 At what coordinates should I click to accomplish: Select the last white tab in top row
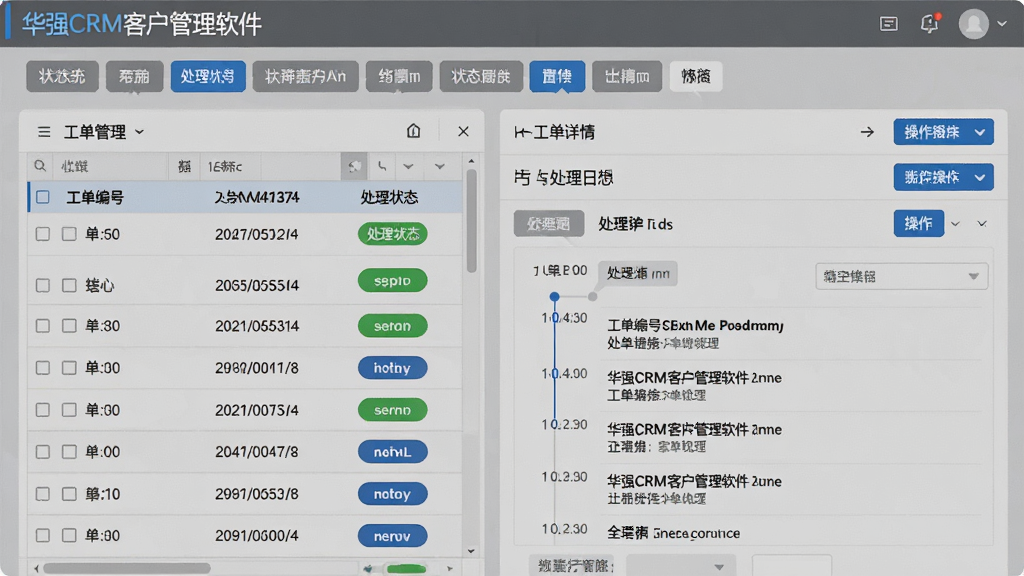[696, 76]
